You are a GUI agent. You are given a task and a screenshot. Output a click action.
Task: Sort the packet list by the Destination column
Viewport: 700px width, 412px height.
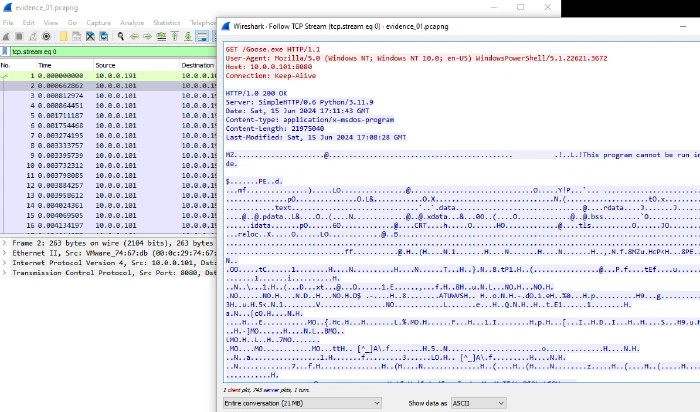tap(198, 65)
